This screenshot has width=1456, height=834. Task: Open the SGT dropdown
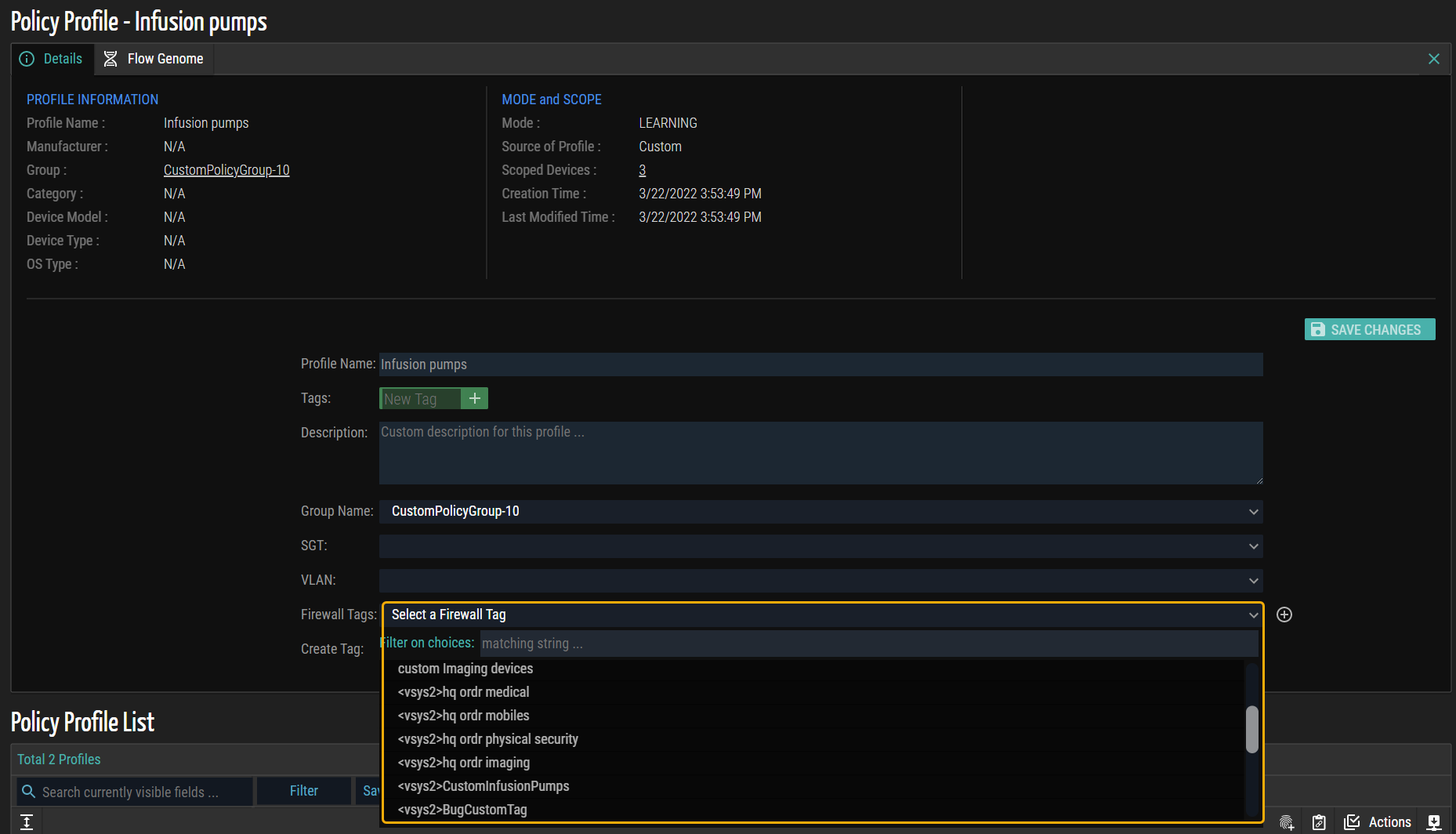(x=820, y=546)
